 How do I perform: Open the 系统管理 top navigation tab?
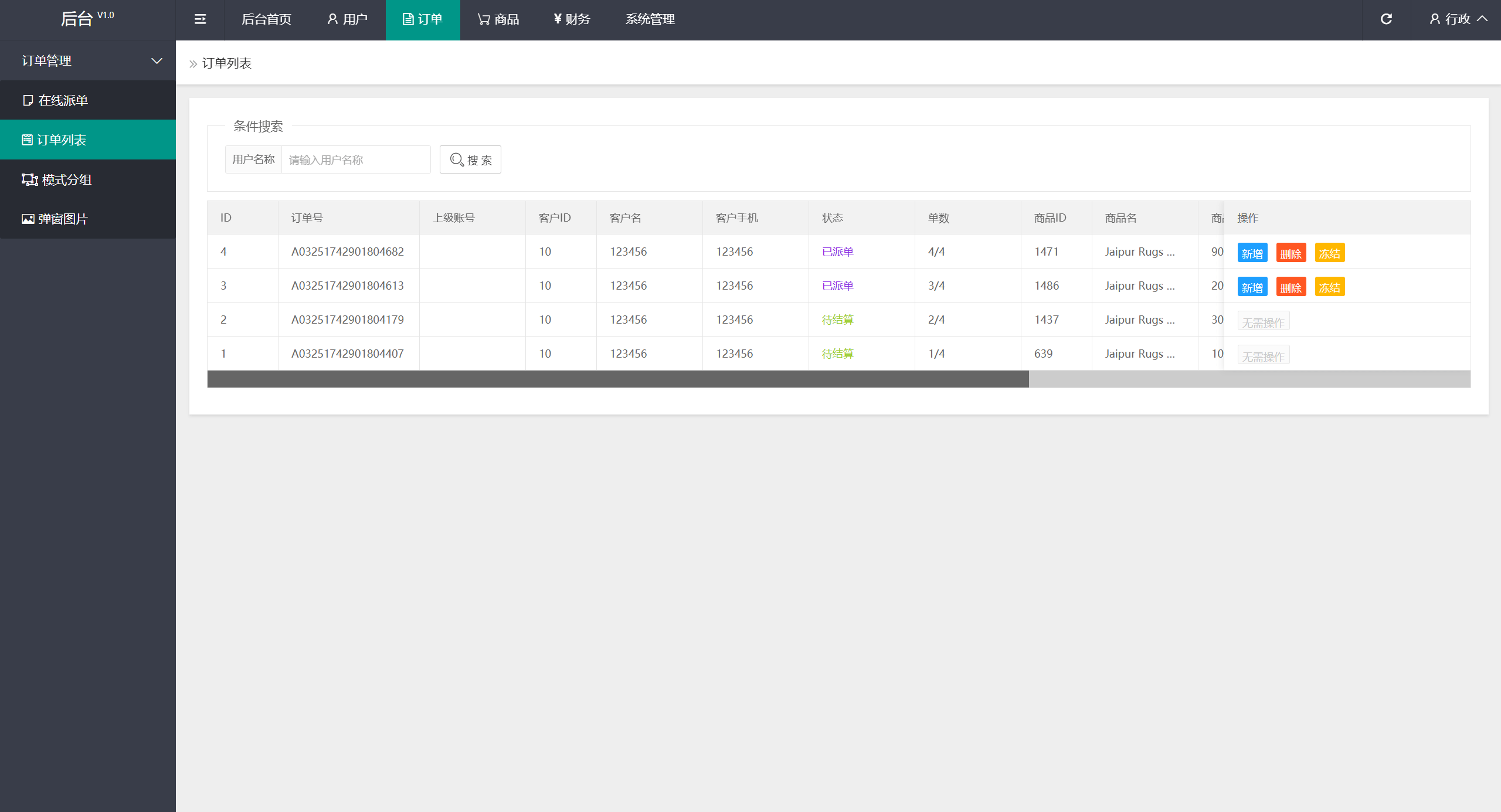(650, 19)
